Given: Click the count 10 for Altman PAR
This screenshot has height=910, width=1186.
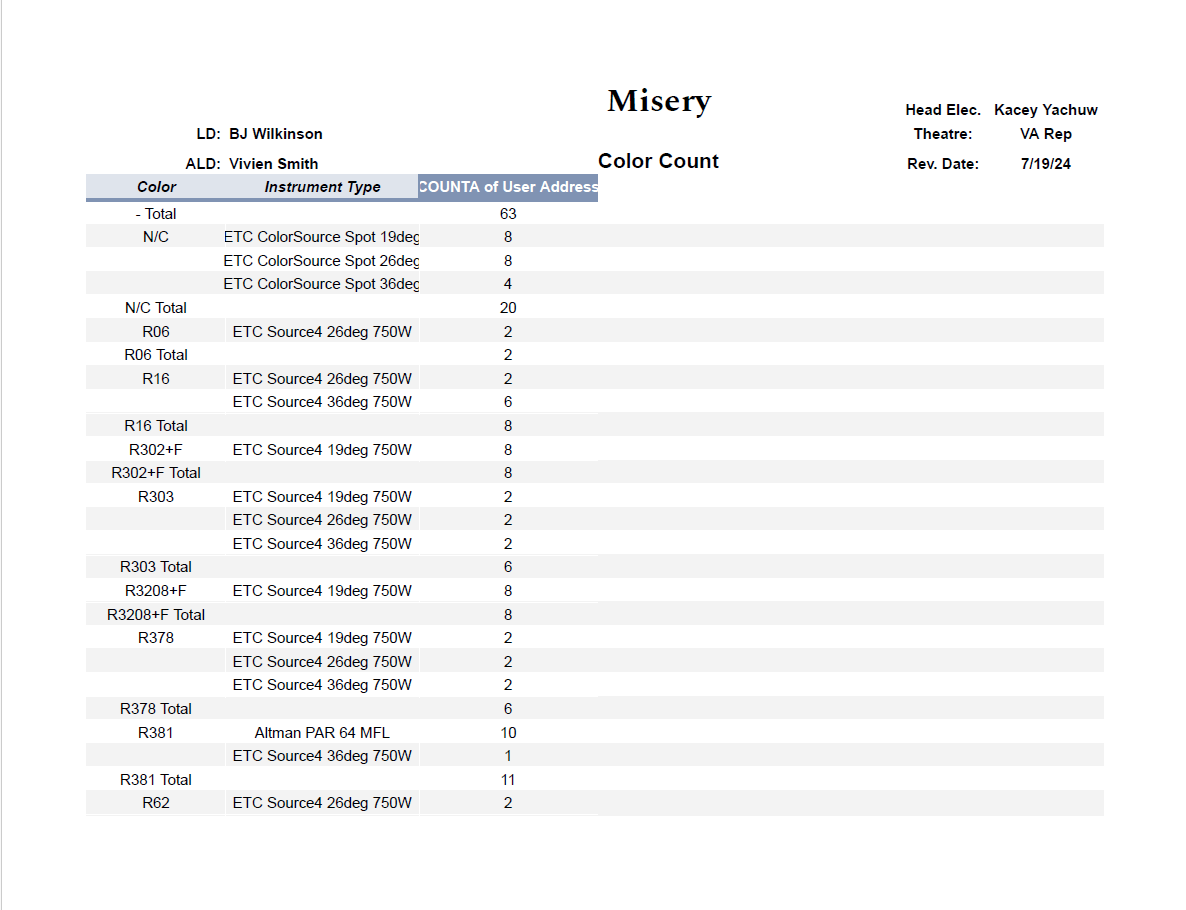Looking at the screenshot, I should [508, 733].
